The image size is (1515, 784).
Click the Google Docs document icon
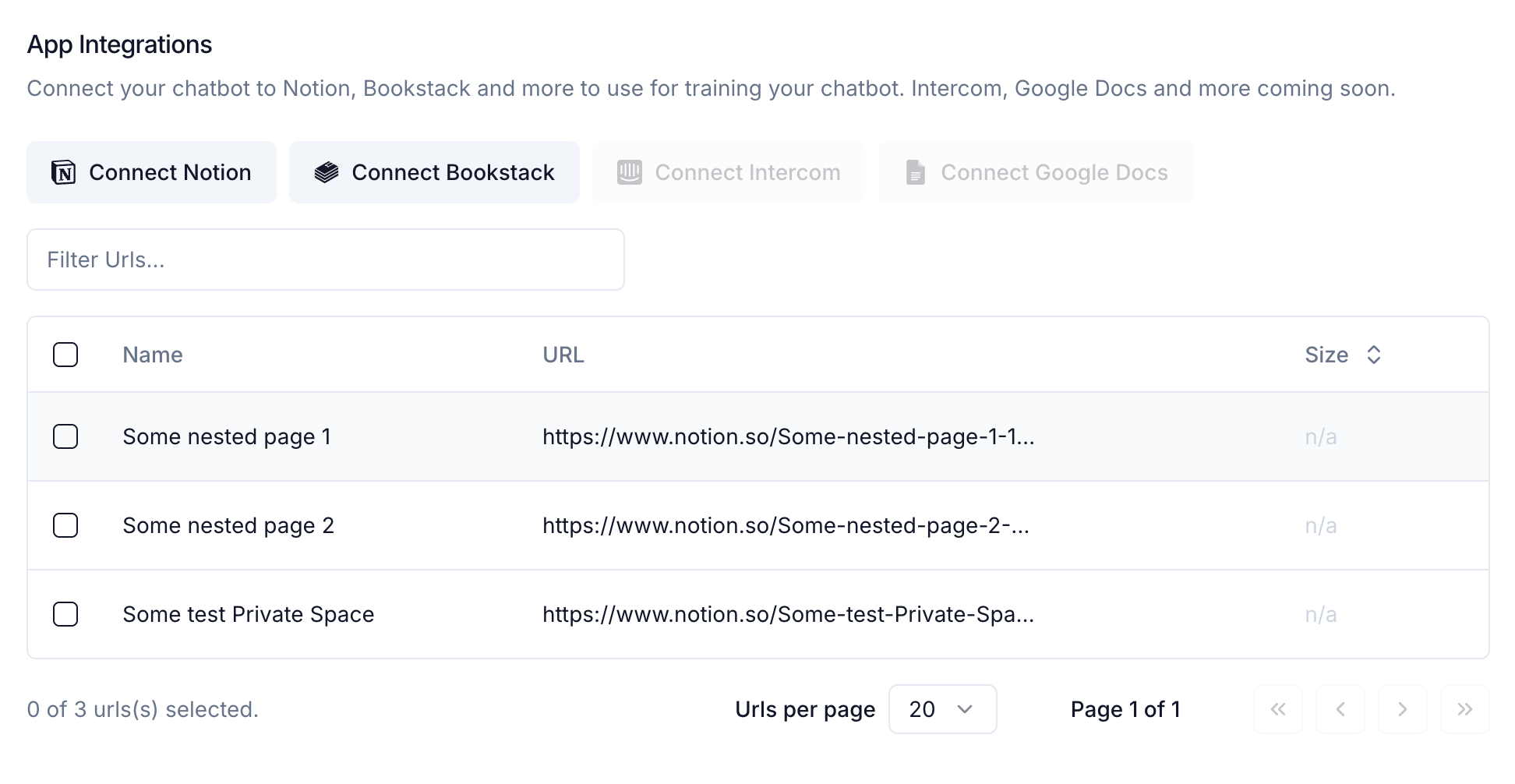point(916,172)
